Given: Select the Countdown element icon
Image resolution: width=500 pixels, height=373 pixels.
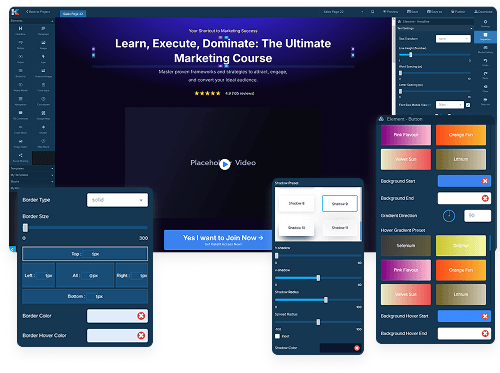Looking at the screenshot, I should (43, 99).
